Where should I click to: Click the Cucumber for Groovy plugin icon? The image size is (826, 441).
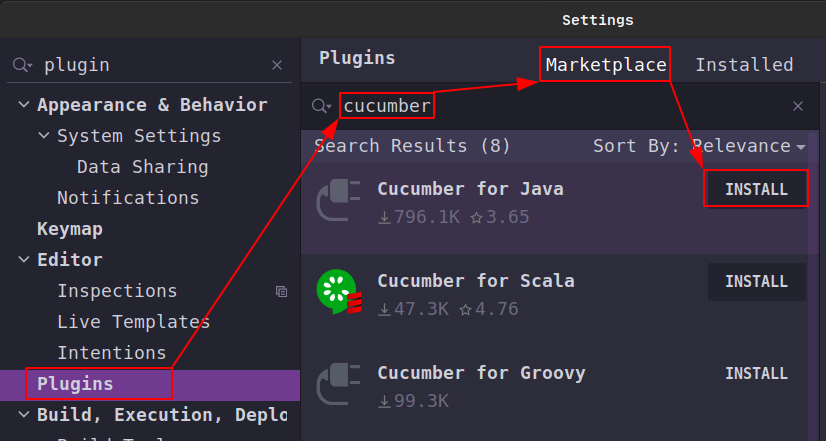coord(339,386)
